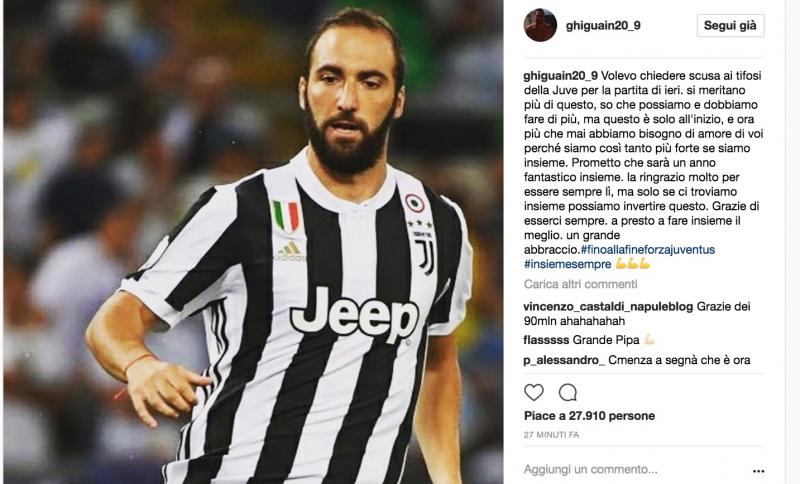Open ghiguain20_9 username in the post header

(x=603, y=26)
